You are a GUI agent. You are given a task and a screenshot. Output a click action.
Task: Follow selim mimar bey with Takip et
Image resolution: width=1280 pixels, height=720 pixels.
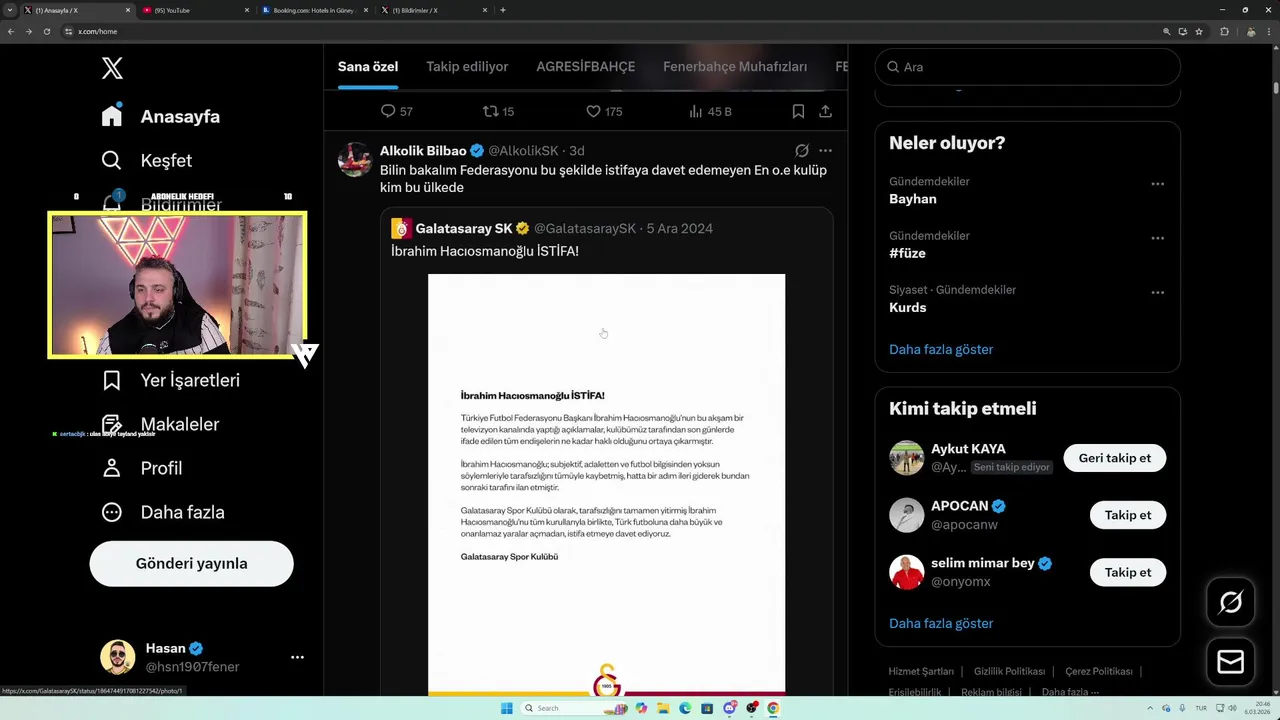[x=1128, y=573]
